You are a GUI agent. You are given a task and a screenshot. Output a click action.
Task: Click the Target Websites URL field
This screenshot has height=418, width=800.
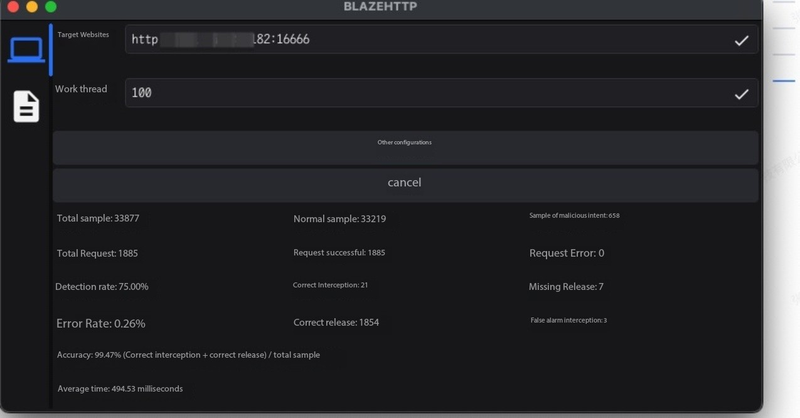(441, 39)
